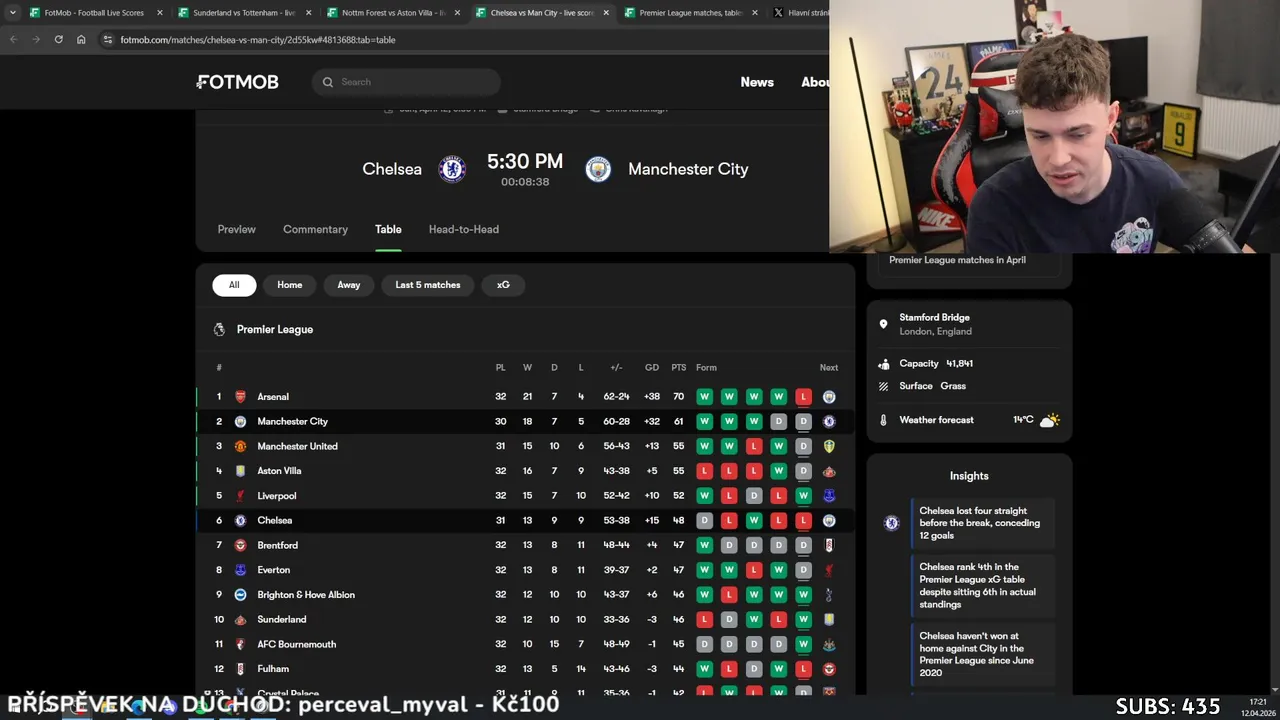Open the Premier League table heading link
1280x720 pixels.
pos(275,329)
